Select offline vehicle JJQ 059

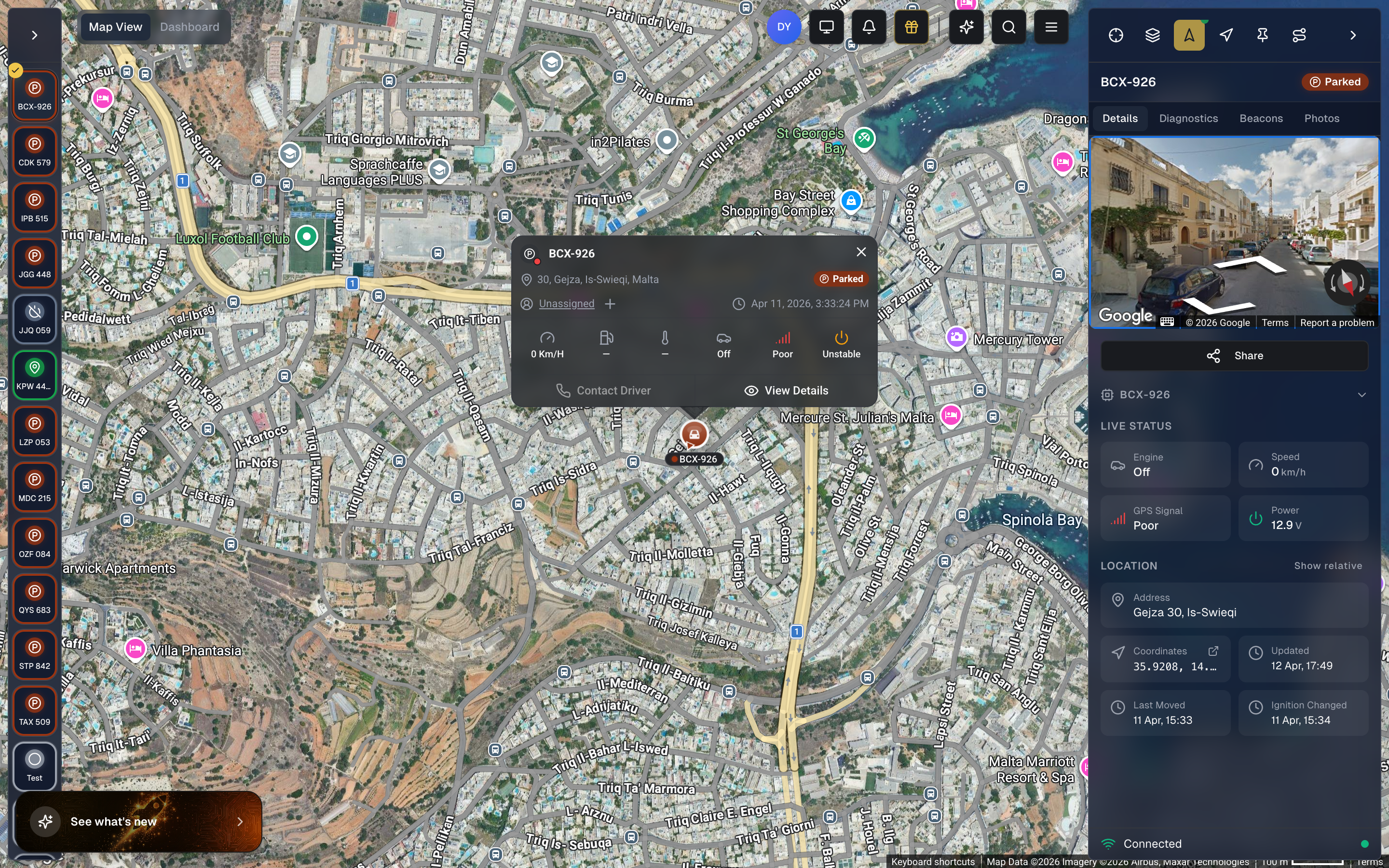point(34,319)
